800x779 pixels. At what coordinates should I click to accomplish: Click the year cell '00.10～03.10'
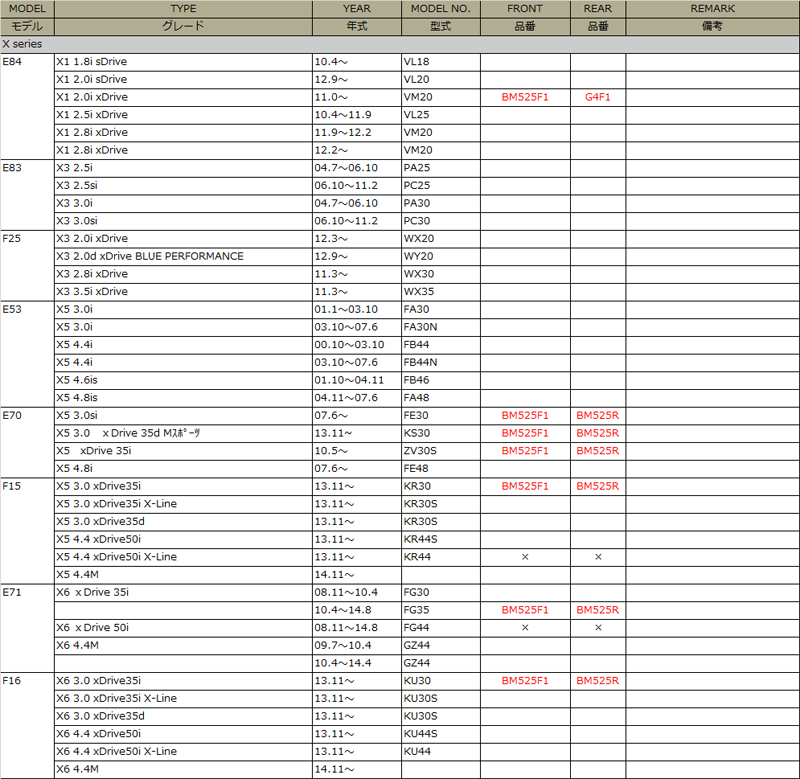357,345
